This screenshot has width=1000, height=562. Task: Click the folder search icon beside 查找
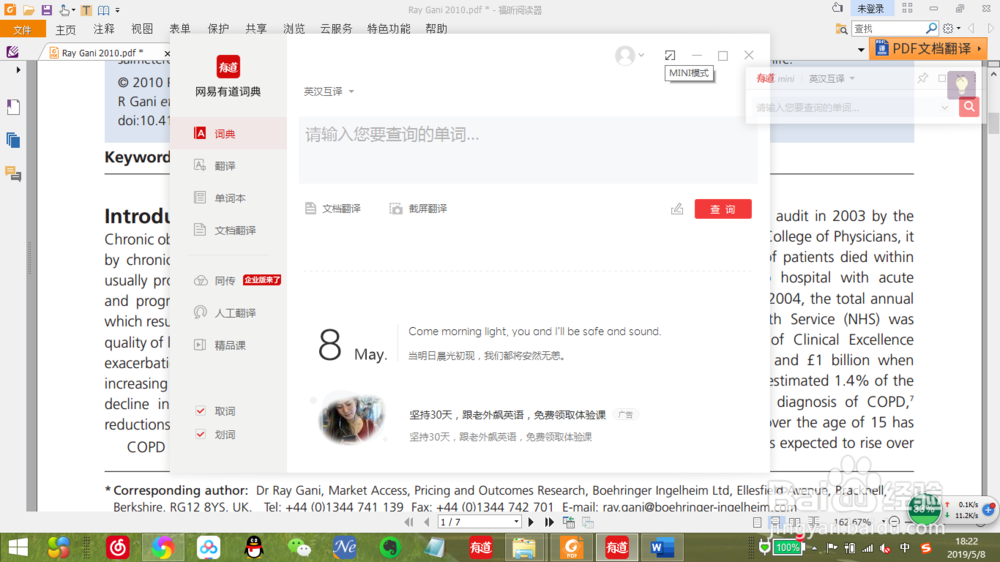pos(841,29)
